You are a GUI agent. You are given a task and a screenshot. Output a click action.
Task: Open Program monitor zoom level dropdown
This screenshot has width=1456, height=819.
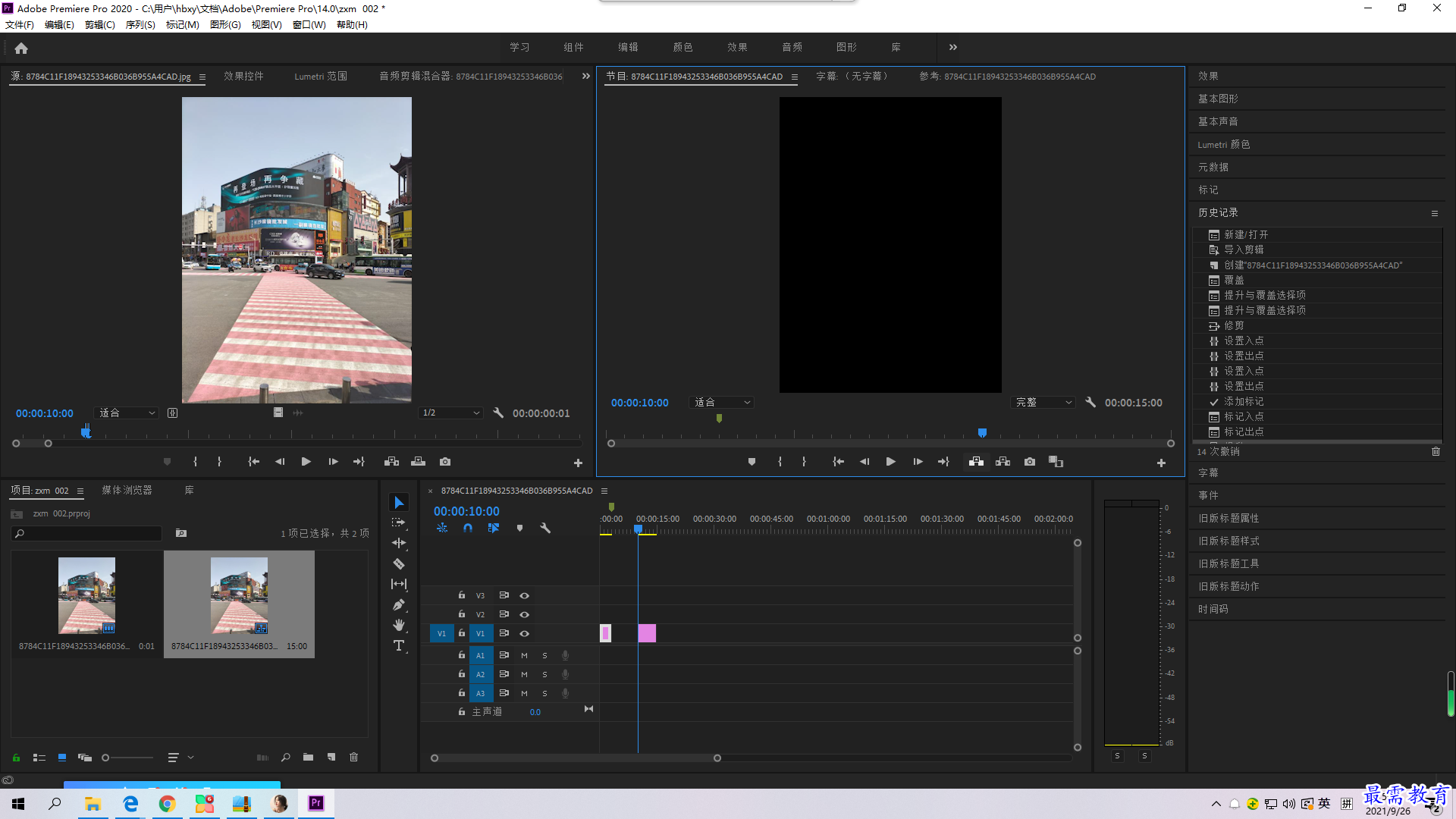coord(721,402)
